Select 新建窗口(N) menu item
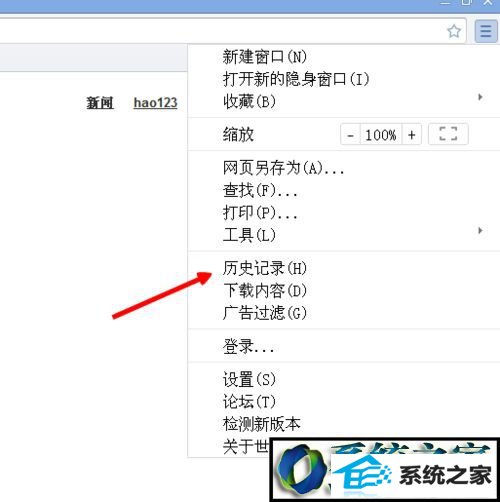Image resolution: width=500 pixels, height=502 pixels. point(344,57)
